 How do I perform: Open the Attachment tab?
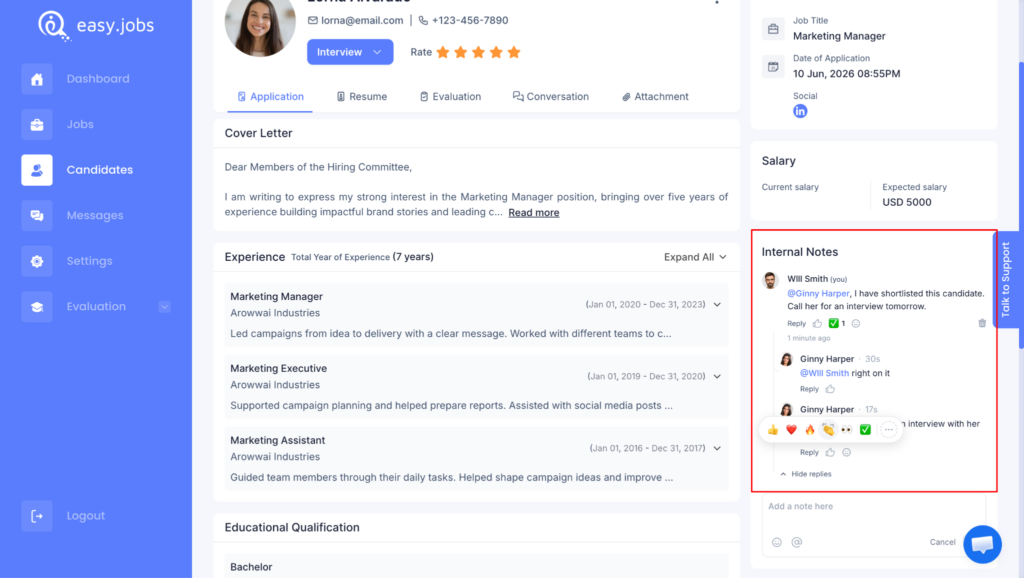[x=655, y=97]
